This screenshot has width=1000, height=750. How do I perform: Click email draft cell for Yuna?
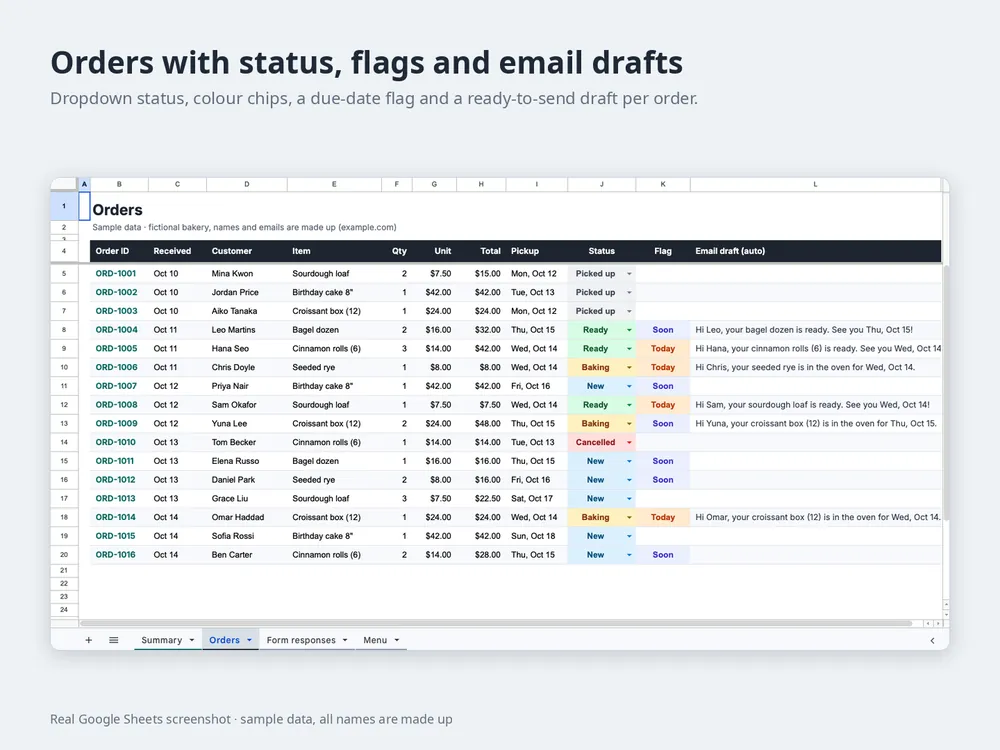point(815,423)
